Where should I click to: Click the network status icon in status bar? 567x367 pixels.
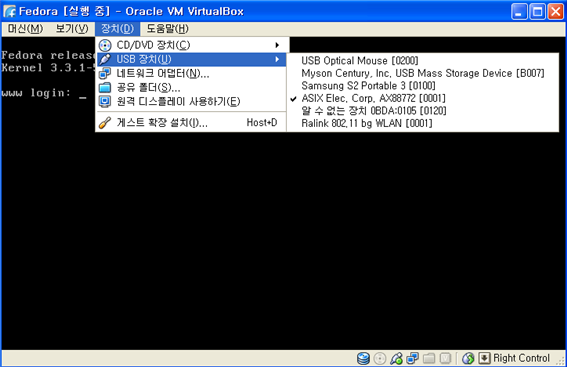[x=413, y=358]
